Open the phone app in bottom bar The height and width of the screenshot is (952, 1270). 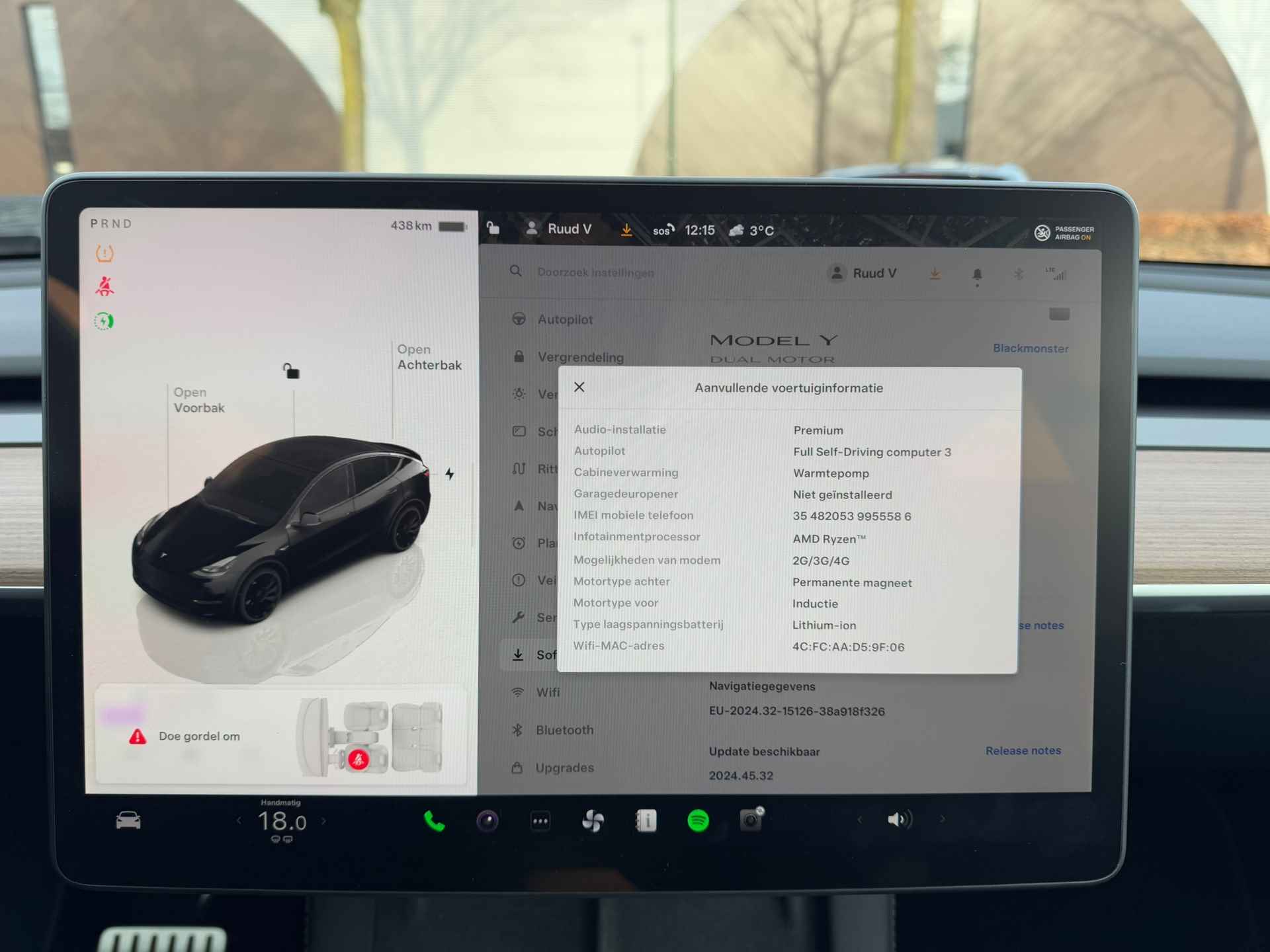coord(434,821)
